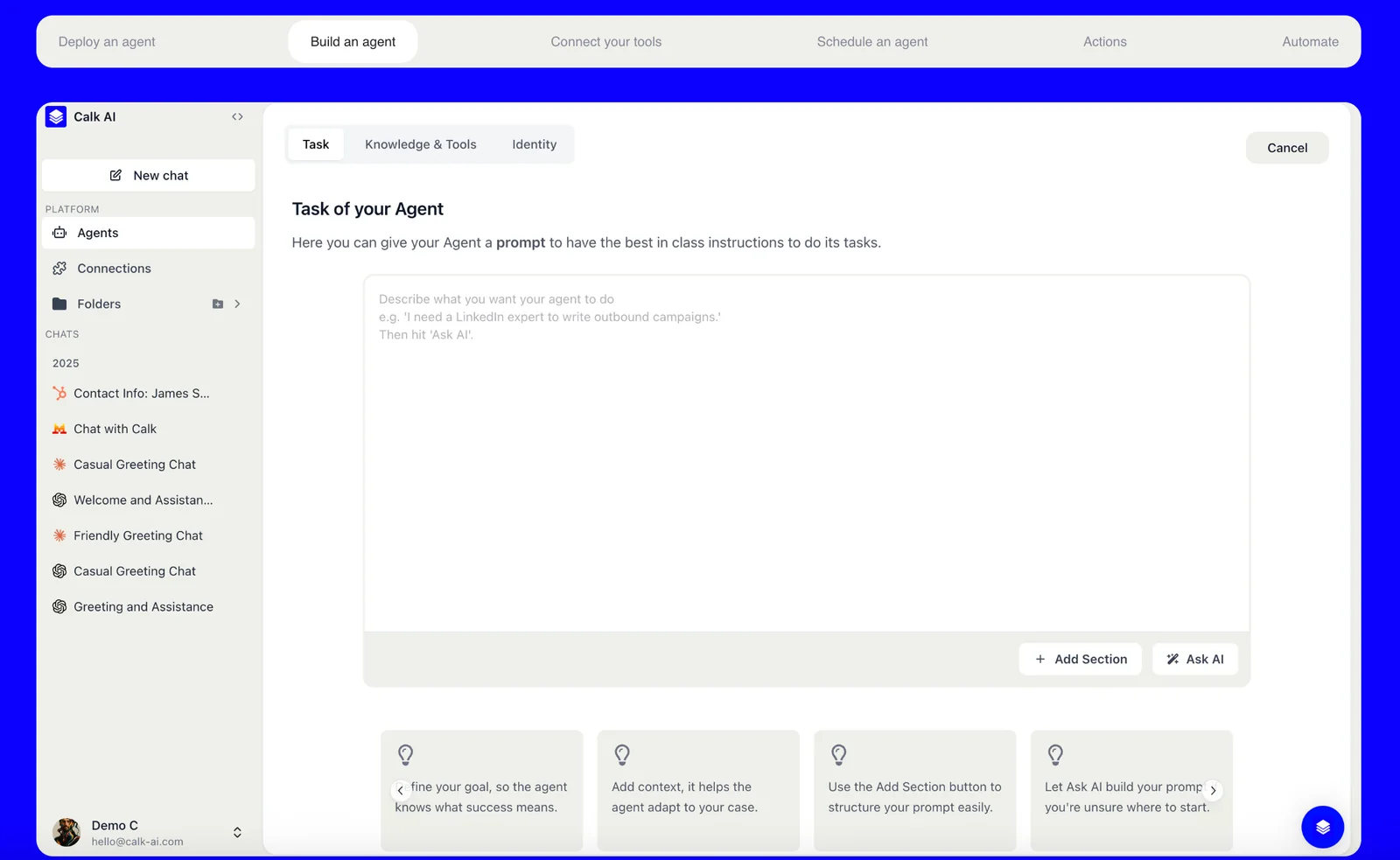This screenshot has height=860, width=1400.
Task: Select the Identity tab
Action: 534,145
